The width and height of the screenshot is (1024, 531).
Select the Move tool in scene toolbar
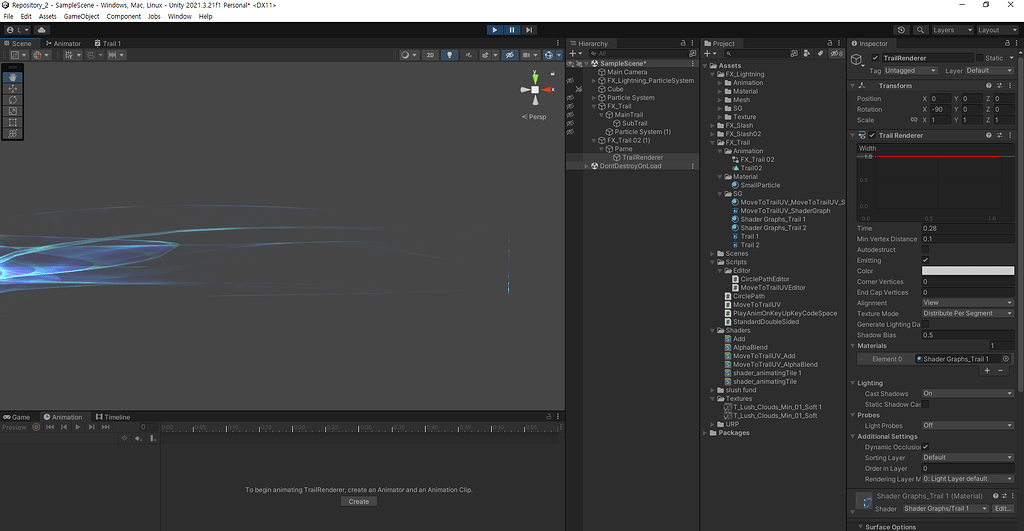click(12, 88)
